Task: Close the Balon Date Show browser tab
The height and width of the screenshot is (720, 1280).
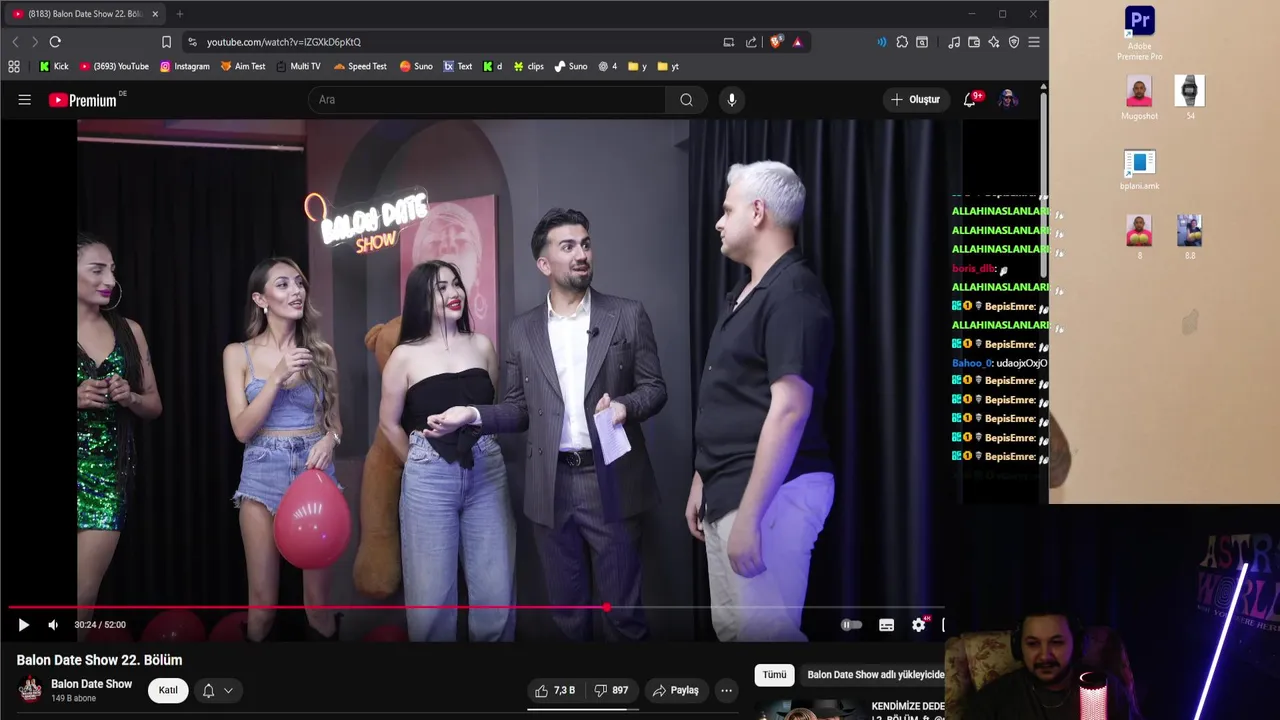Action: (155, 14)
